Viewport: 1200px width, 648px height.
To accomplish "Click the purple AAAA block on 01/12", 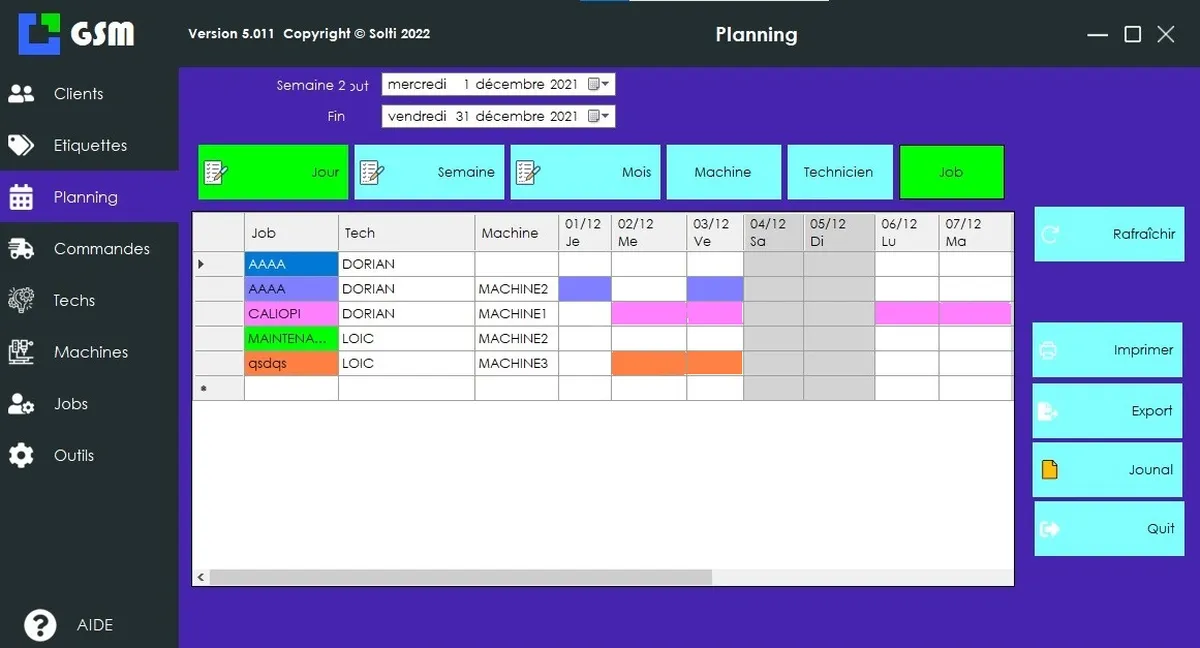I will 585,289.
